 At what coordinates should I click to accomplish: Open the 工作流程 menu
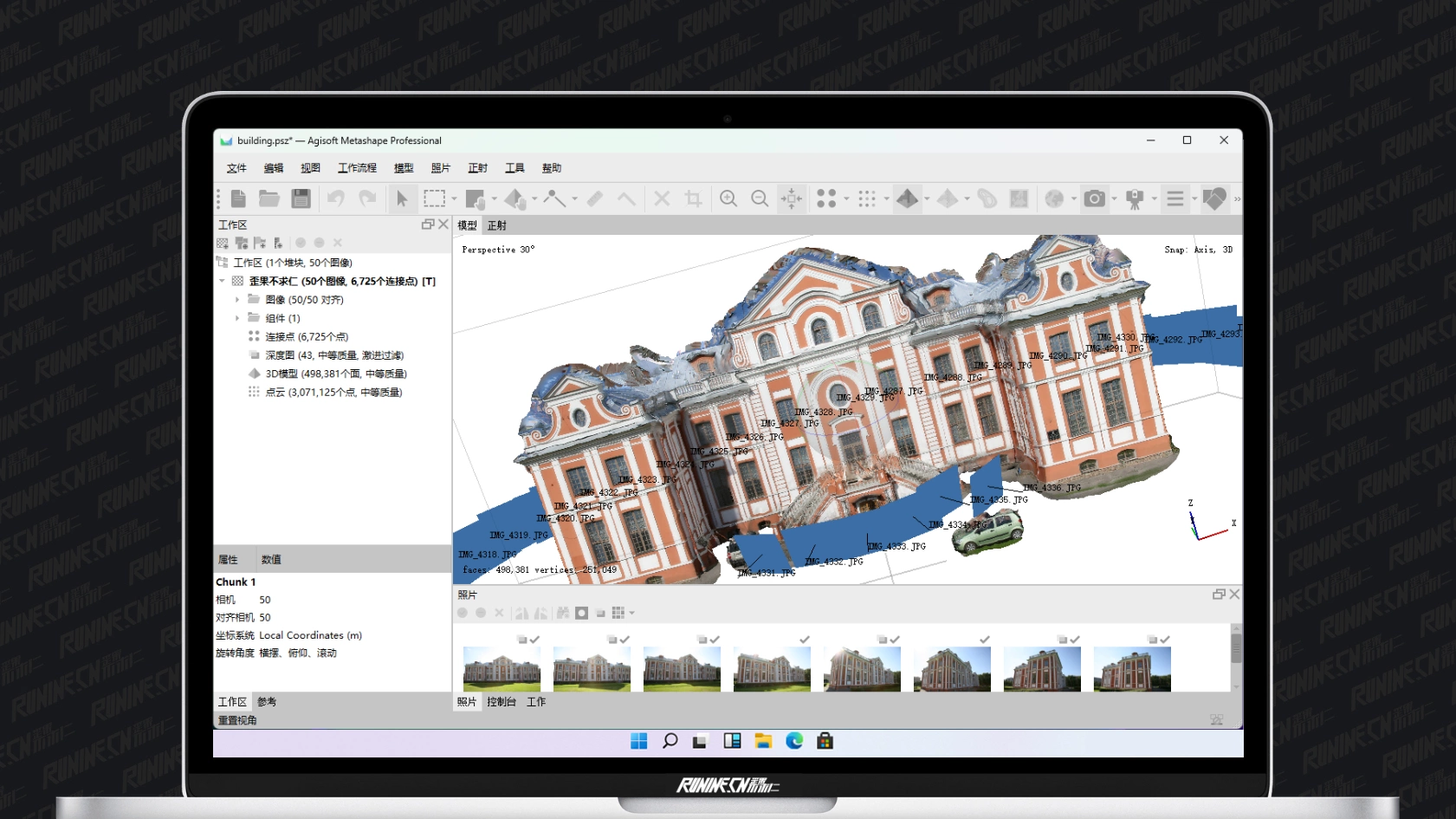(x=357, y=168)
